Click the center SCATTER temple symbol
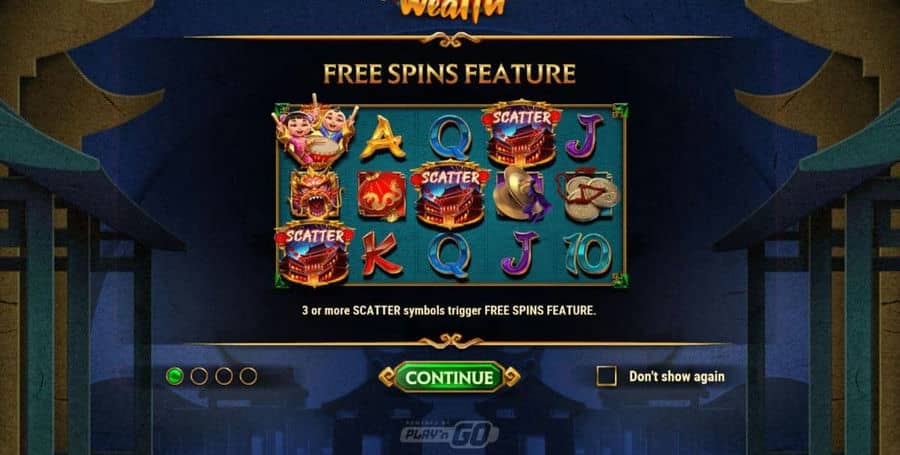The height and width of the screenshot is (455, 900). pos(451,194)
